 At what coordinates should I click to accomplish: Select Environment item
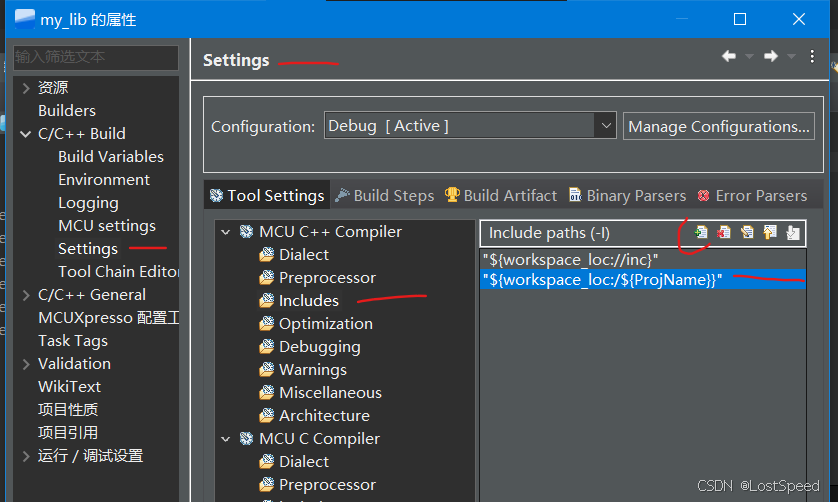[104, 180]
